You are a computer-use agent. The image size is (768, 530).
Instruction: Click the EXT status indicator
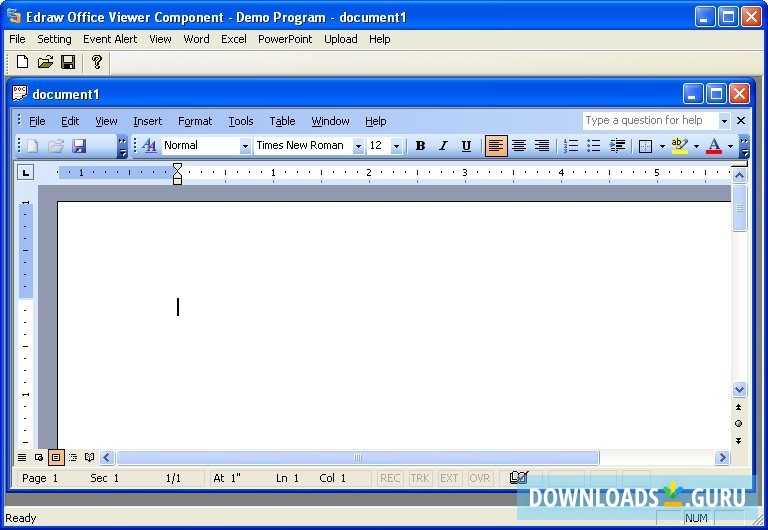[449, 478]
